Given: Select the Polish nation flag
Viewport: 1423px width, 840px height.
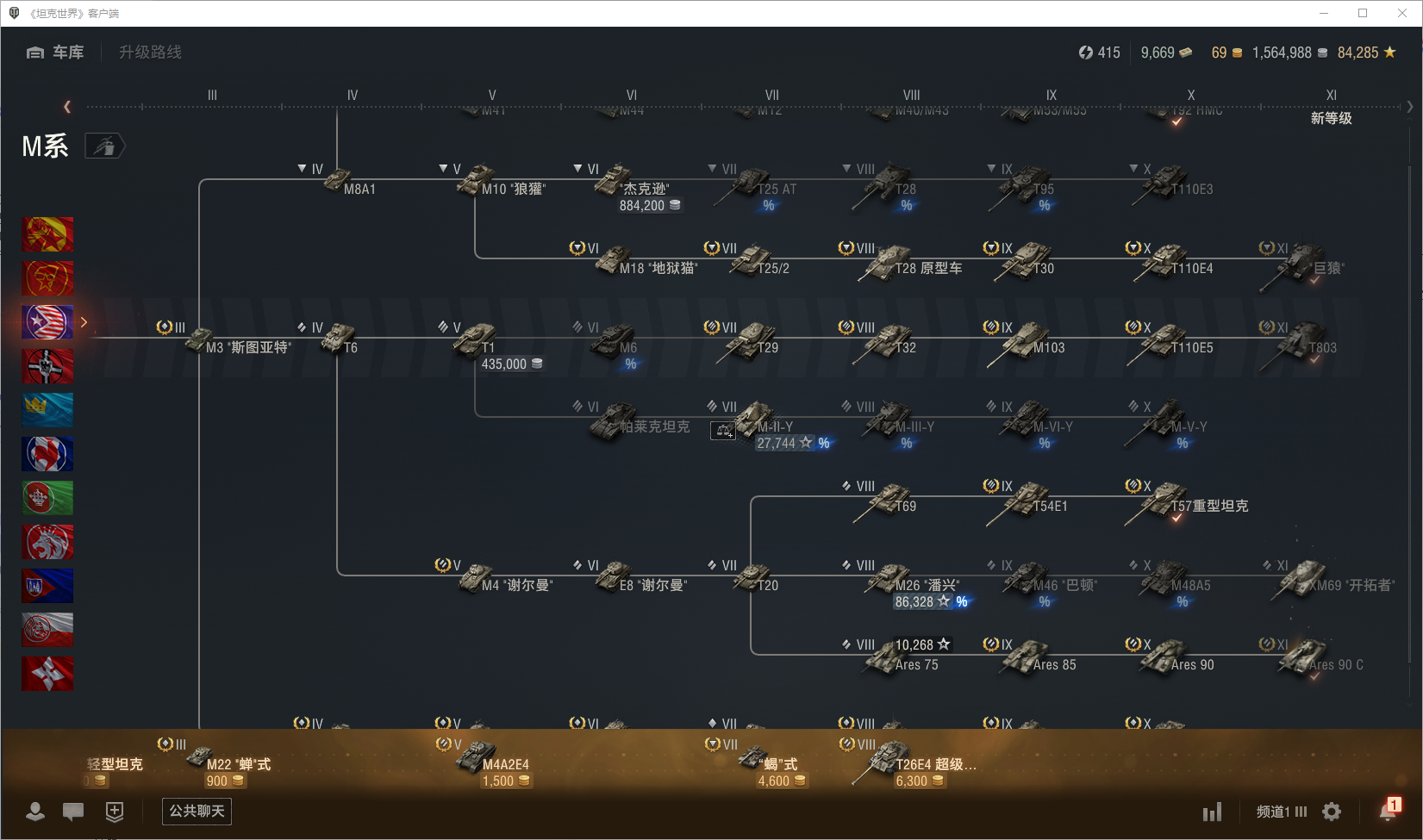Looking at the screenshot, I should coord(47,630).
